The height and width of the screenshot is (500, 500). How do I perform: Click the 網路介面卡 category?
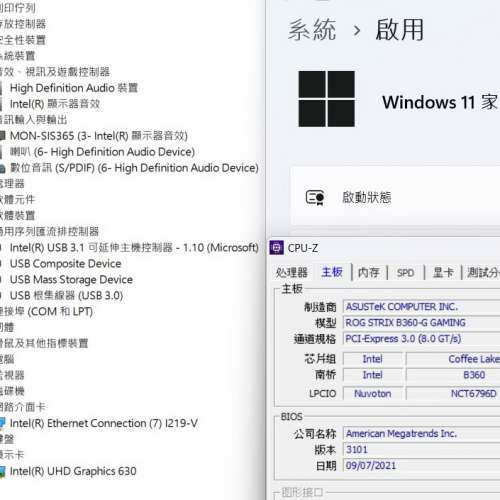[23, 407]
